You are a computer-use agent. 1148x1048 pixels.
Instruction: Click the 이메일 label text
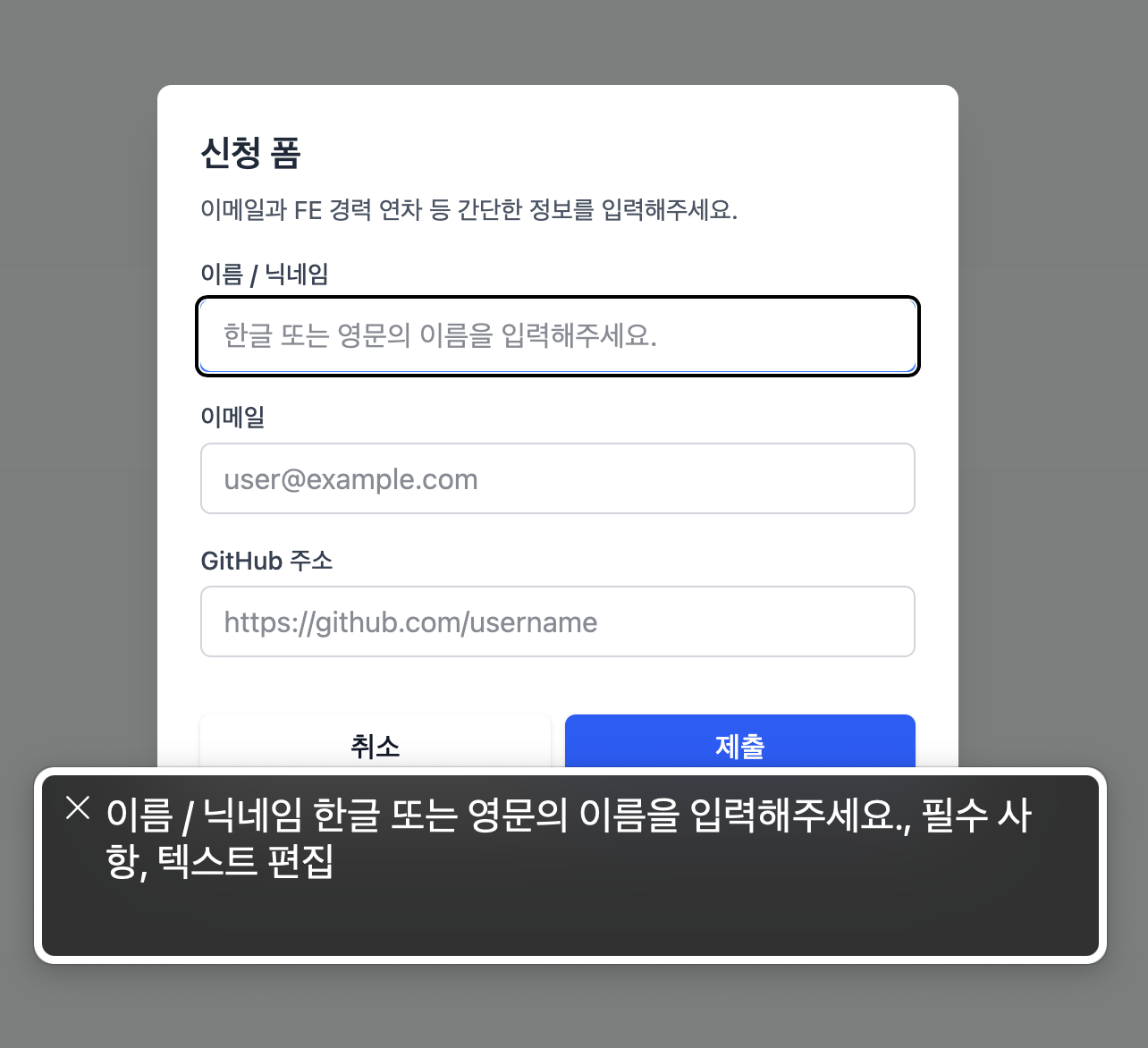(x=232, y=417)
